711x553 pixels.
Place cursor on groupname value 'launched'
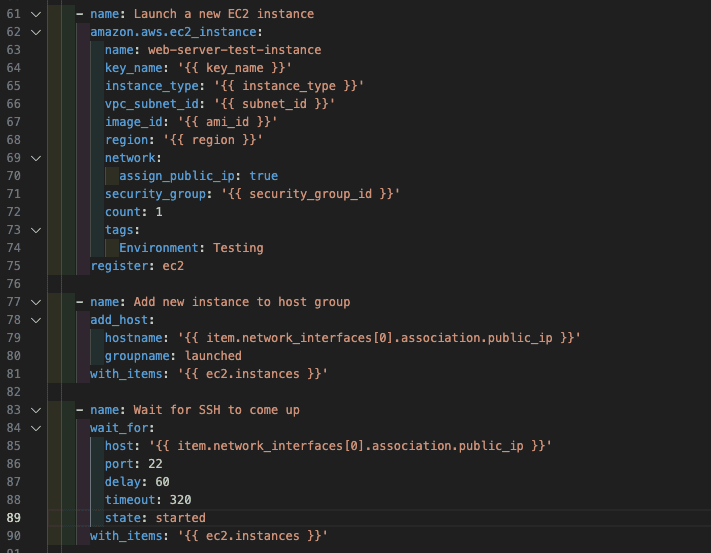(213, 356)
